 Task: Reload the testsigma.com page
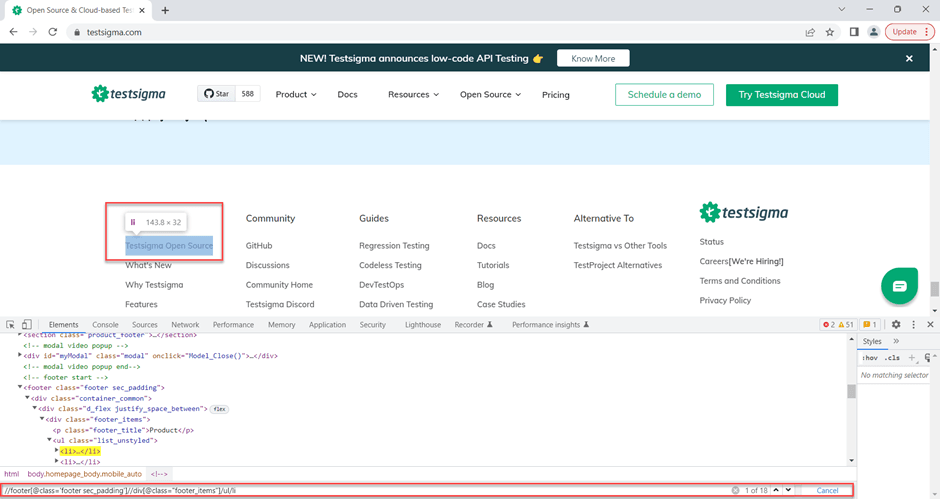click(x=53, y=32)
